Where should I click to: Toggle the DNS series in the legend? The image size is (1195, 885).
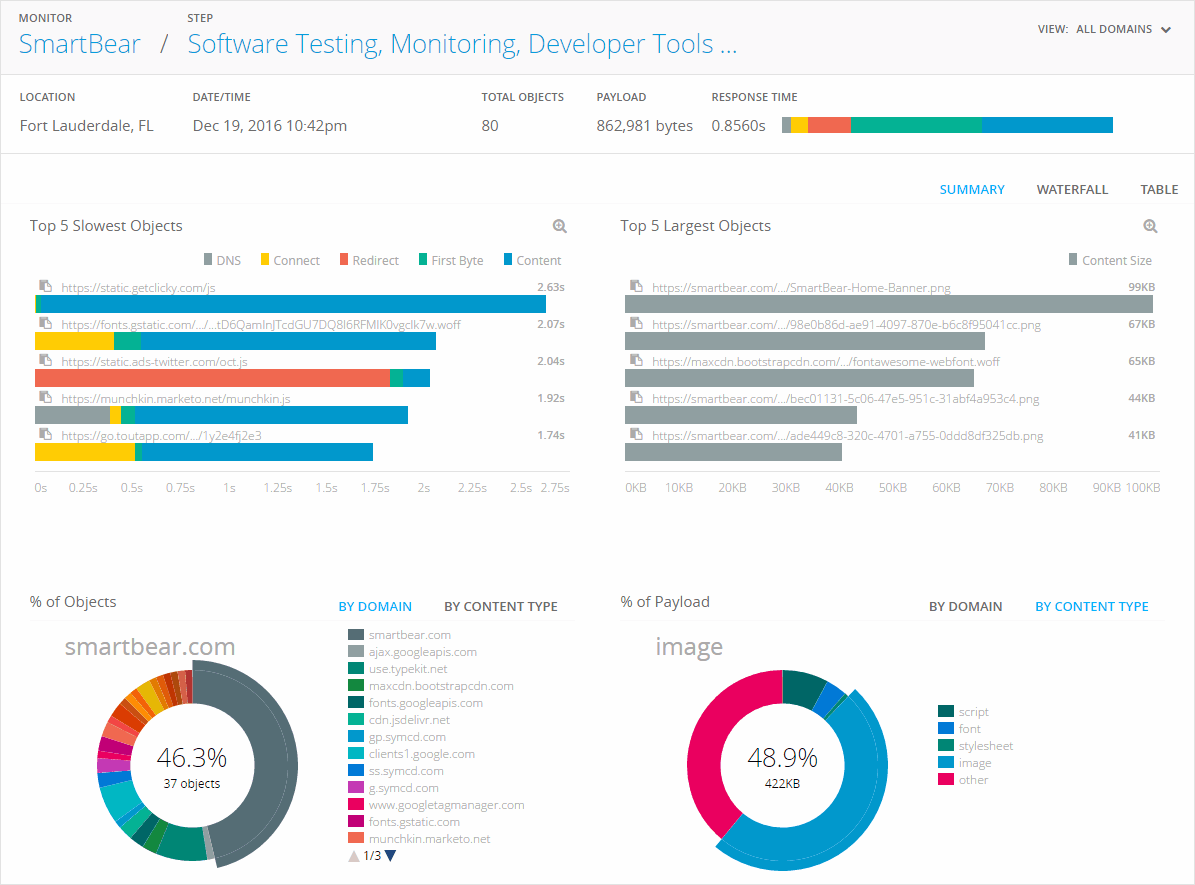[x=223, y=260]
